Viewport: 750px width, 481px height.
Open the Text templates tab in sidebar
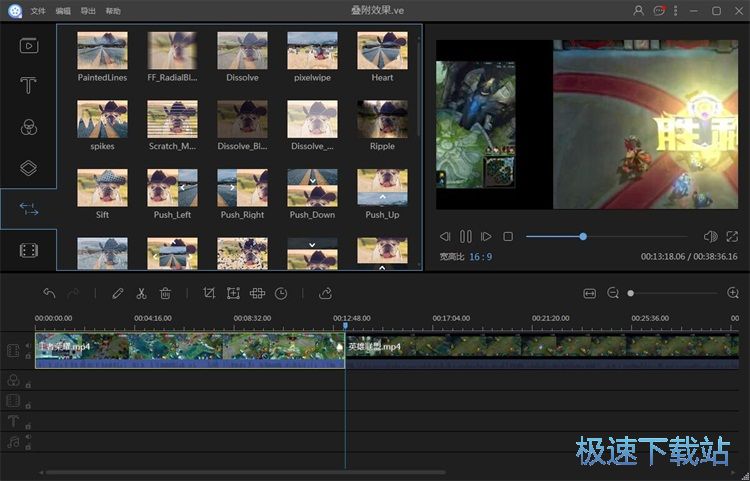pos(28,86)
